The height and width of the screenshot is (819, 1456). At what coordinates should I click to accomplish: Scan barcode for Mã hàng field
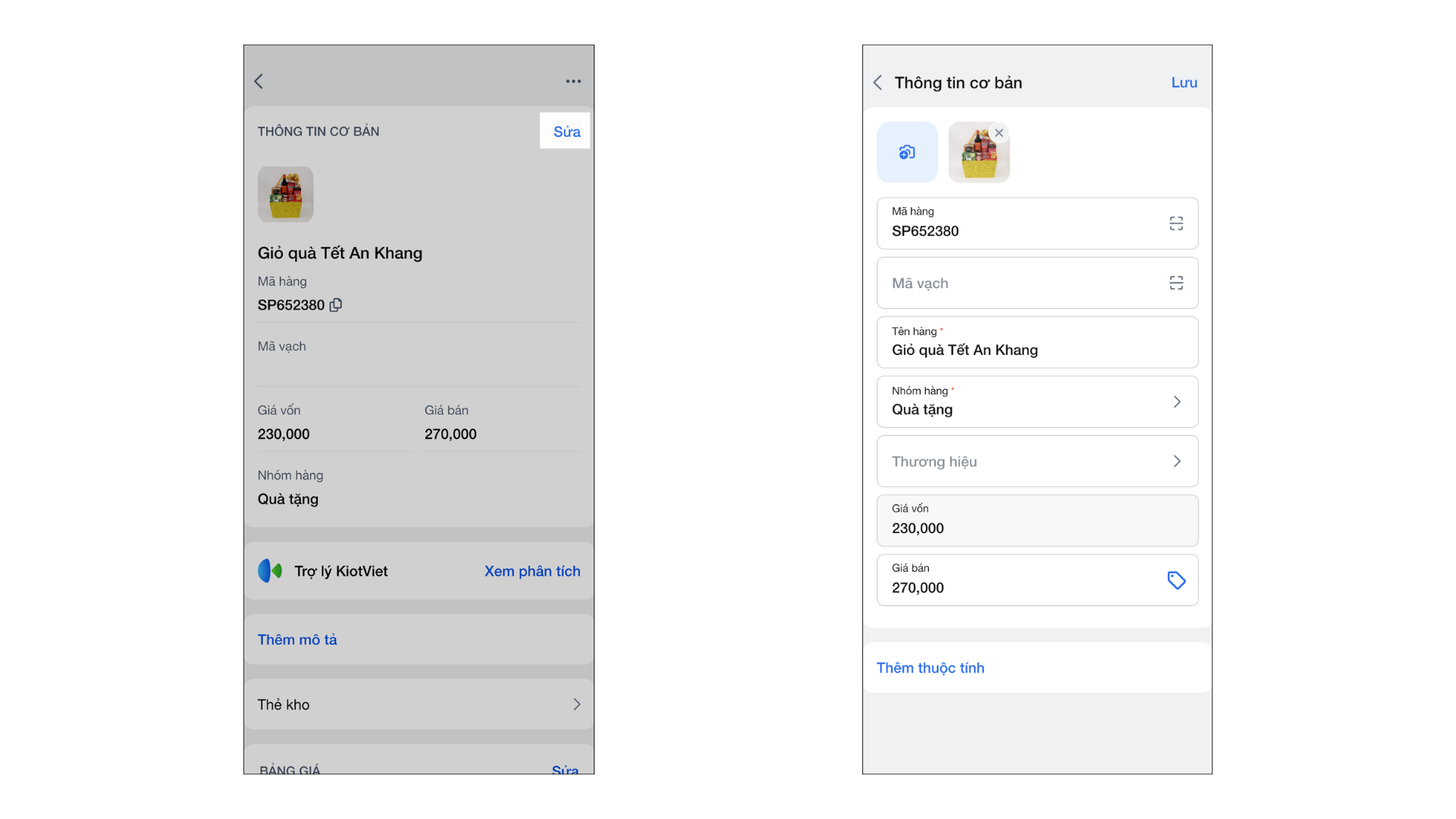click(1176, 224)
